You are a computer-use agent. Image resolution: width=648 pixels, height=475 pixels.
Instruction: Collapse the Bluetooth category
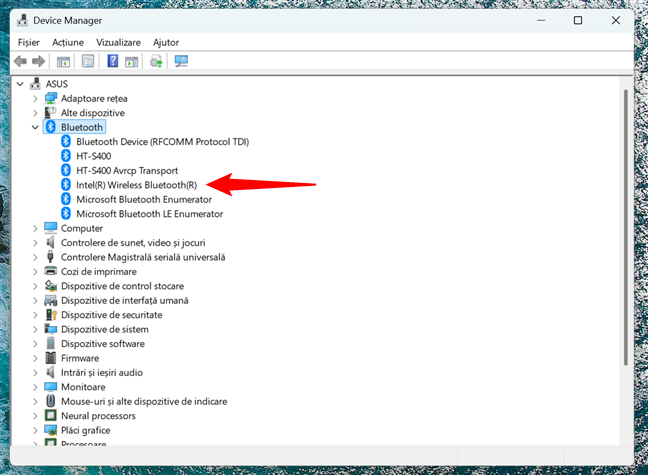pyautogui.click(x=36, y=128)
